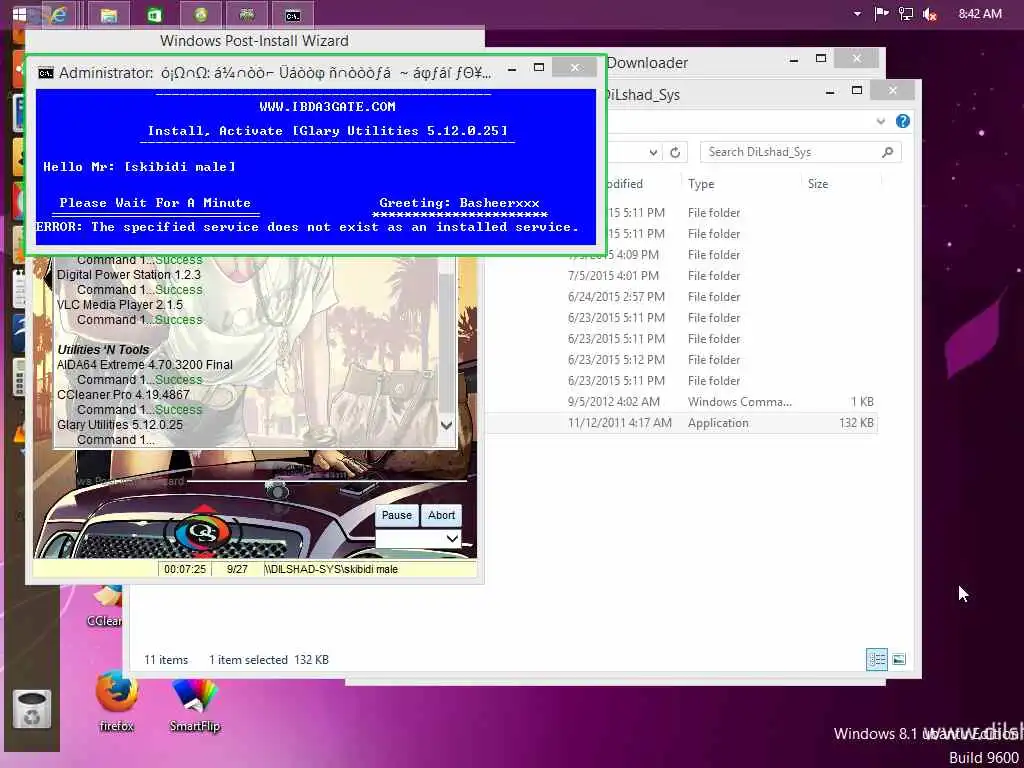Select the SmartFlip desktop icon
Screen dimensions: 1024x768
(195, 705)
